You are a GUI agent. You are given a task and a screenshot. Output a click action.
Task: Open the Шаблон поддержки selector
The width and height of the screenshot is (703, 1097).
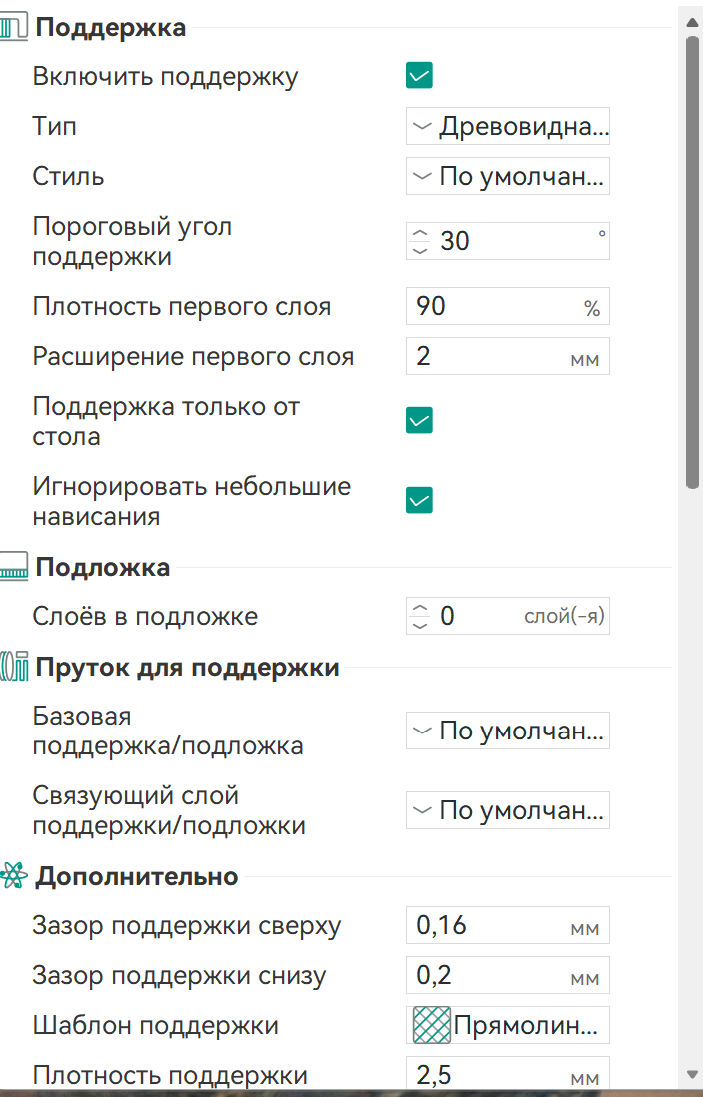tap(507, 1025)
